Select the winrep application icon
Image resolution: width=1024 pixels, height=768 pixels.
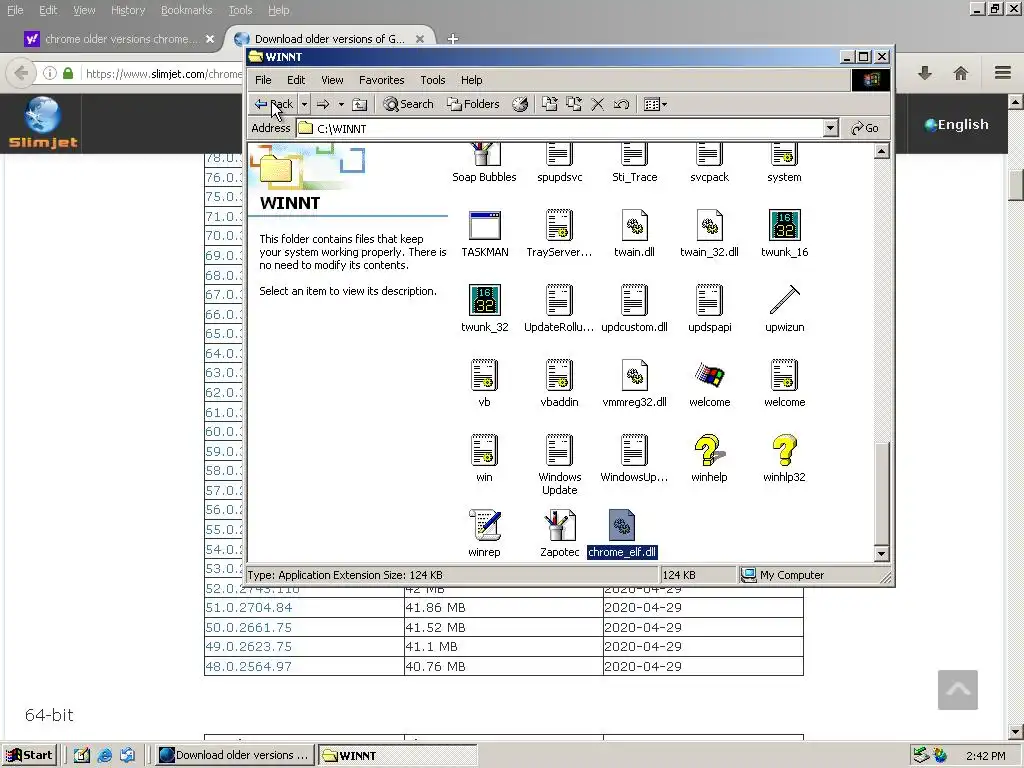click(x=485, y=534)
